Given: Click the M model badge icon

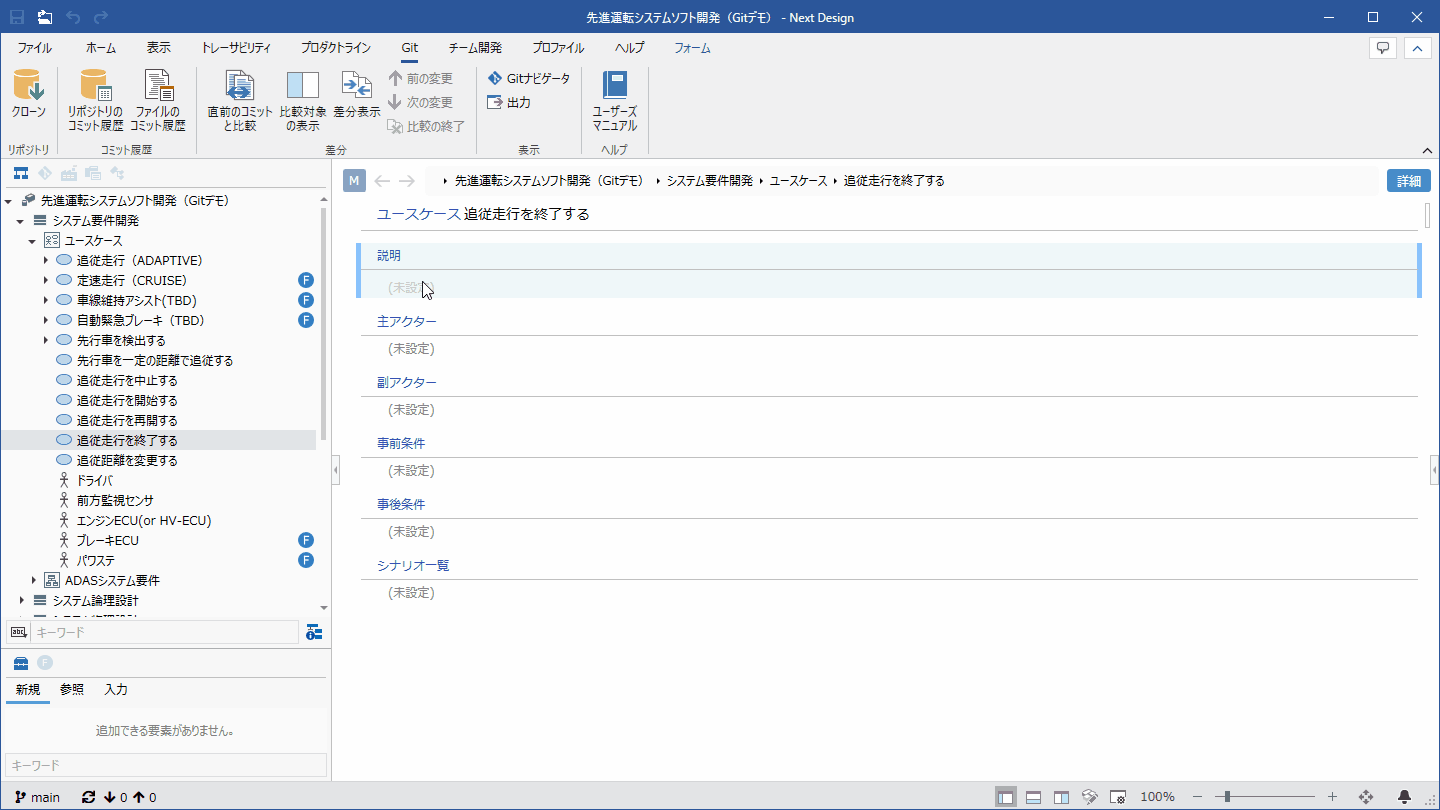Looking at the screenshot, I should (354, 181).
